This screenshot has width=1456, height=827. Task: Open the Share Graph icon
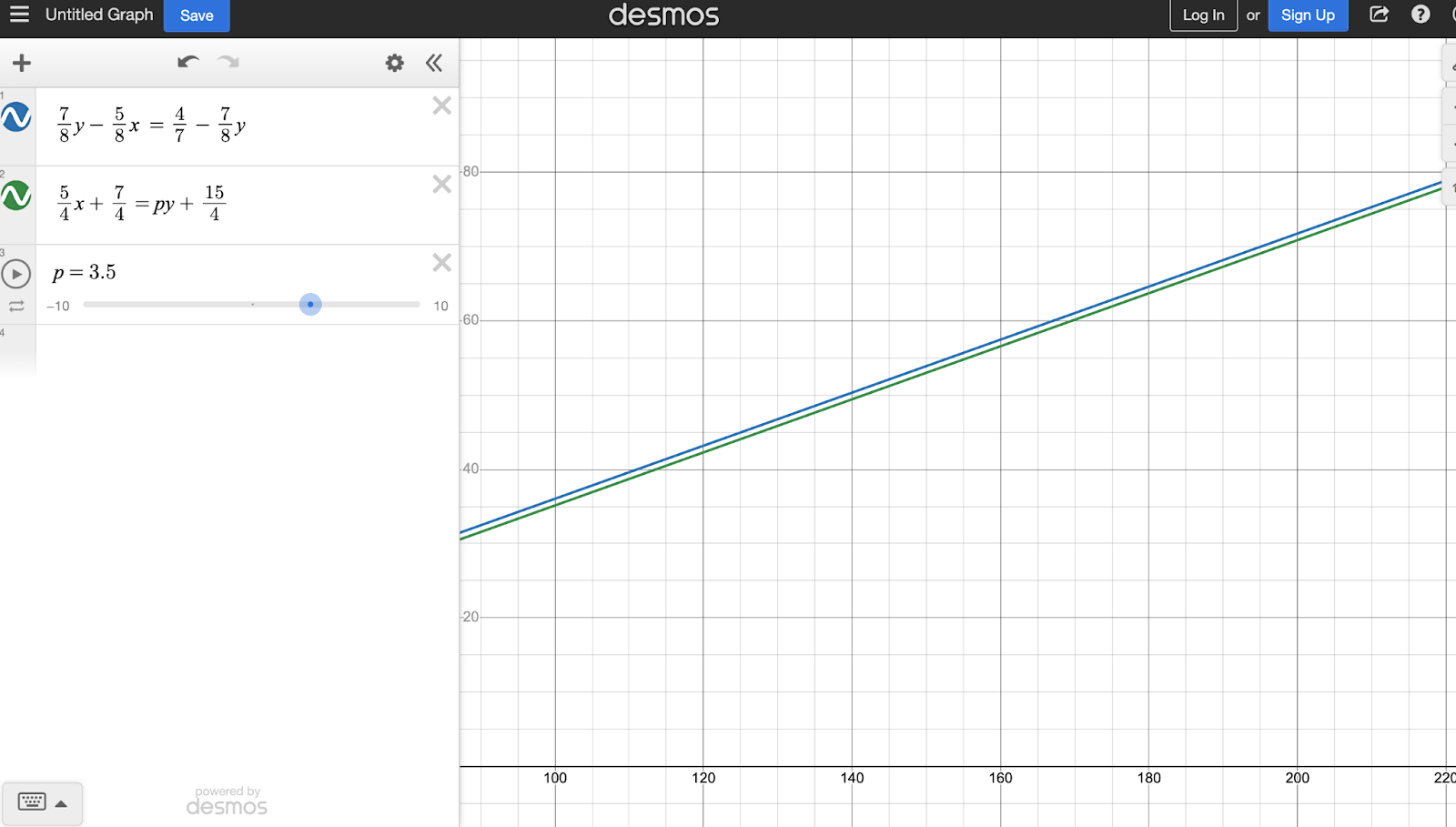(1379, 15)
